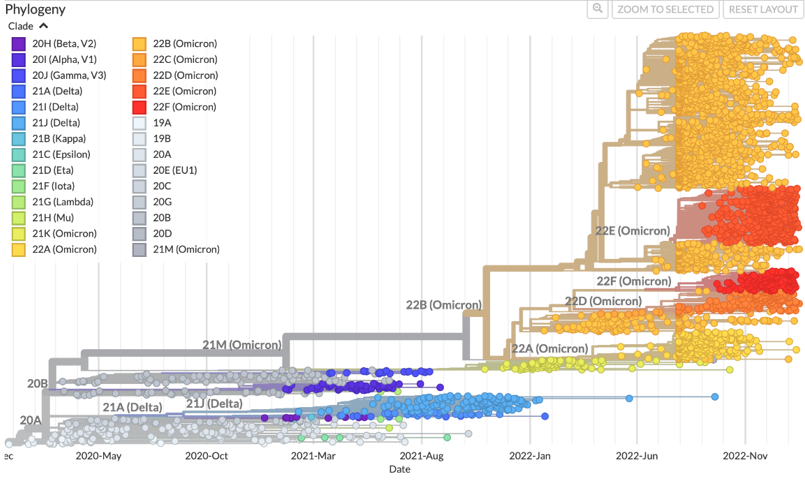This screenshot has height=483, width=805.
Task: Click the 22F (Omicron) red legend swatch
Action: point(139,107)
